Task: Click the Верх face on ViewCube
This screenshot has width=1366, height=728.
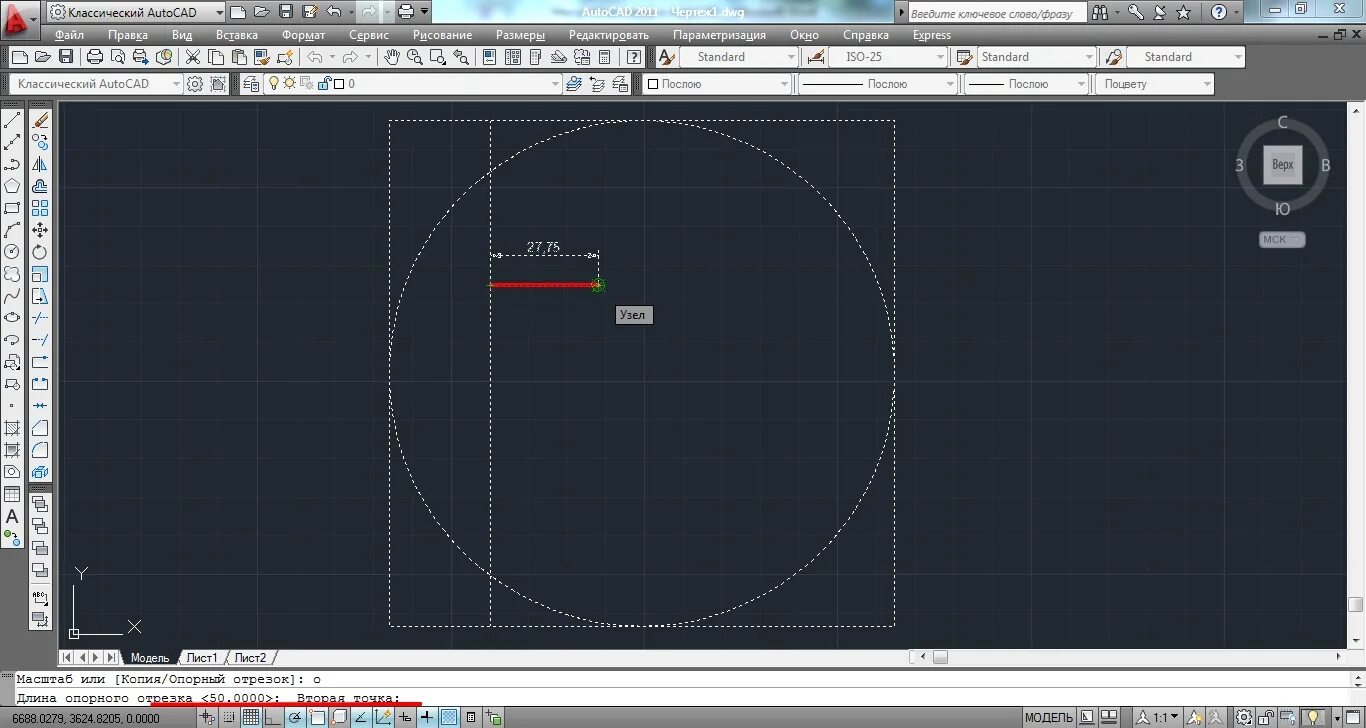Action: [x=1283, y=165]
